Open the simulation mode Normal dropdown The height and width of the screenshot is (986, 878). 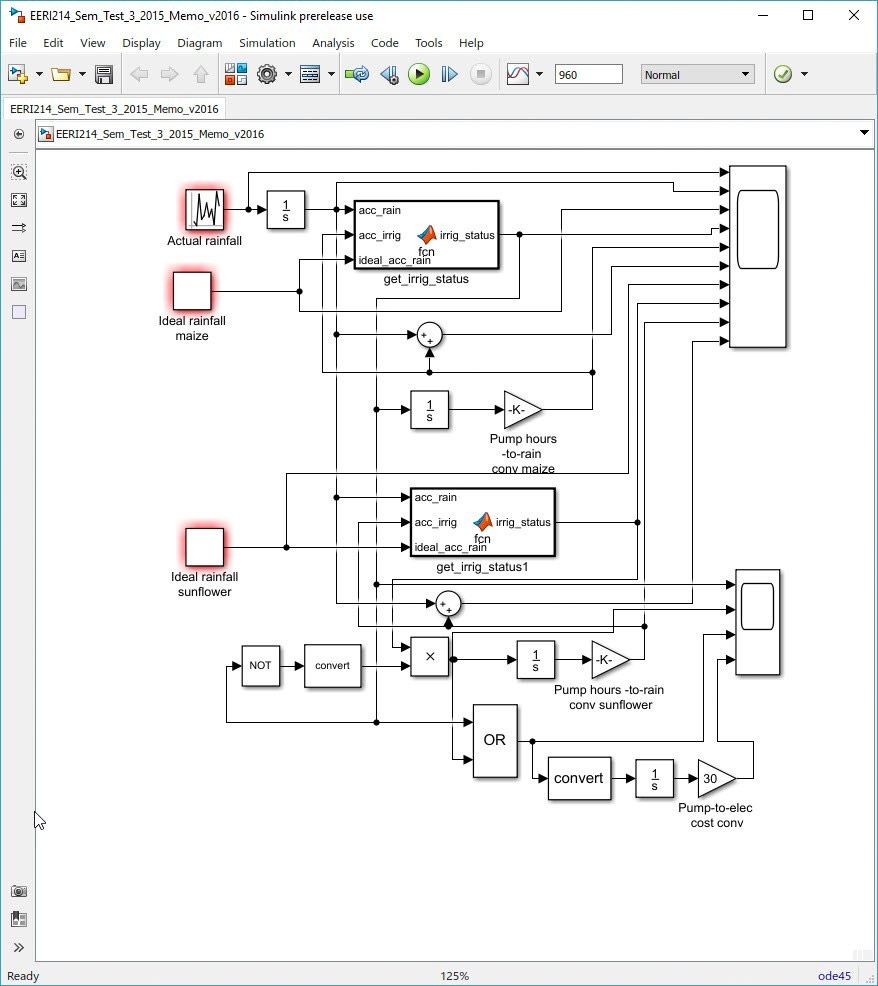697,74
